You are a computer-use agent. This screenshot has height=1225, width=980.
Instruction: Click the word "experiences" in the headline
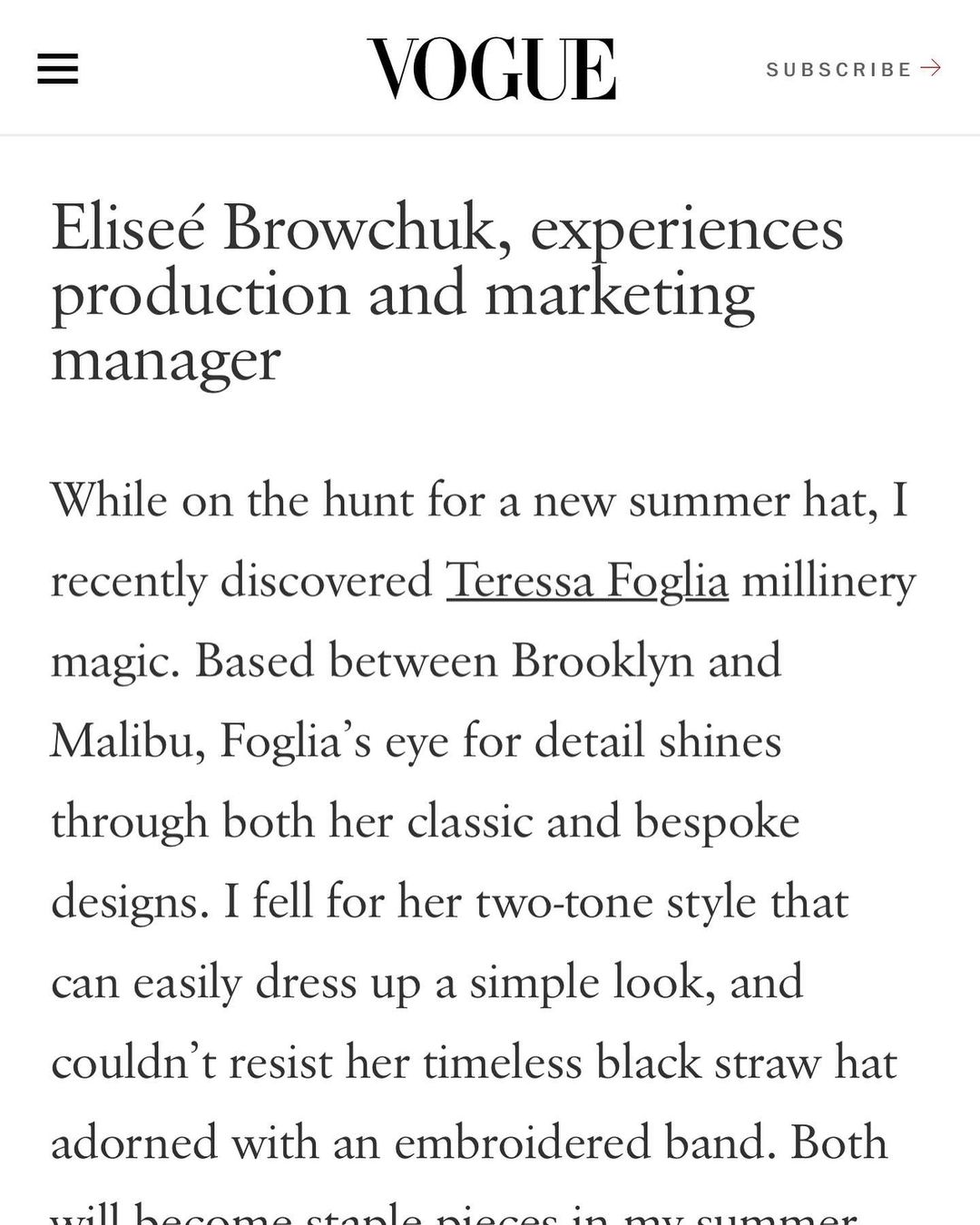click(x=687, y=228)
